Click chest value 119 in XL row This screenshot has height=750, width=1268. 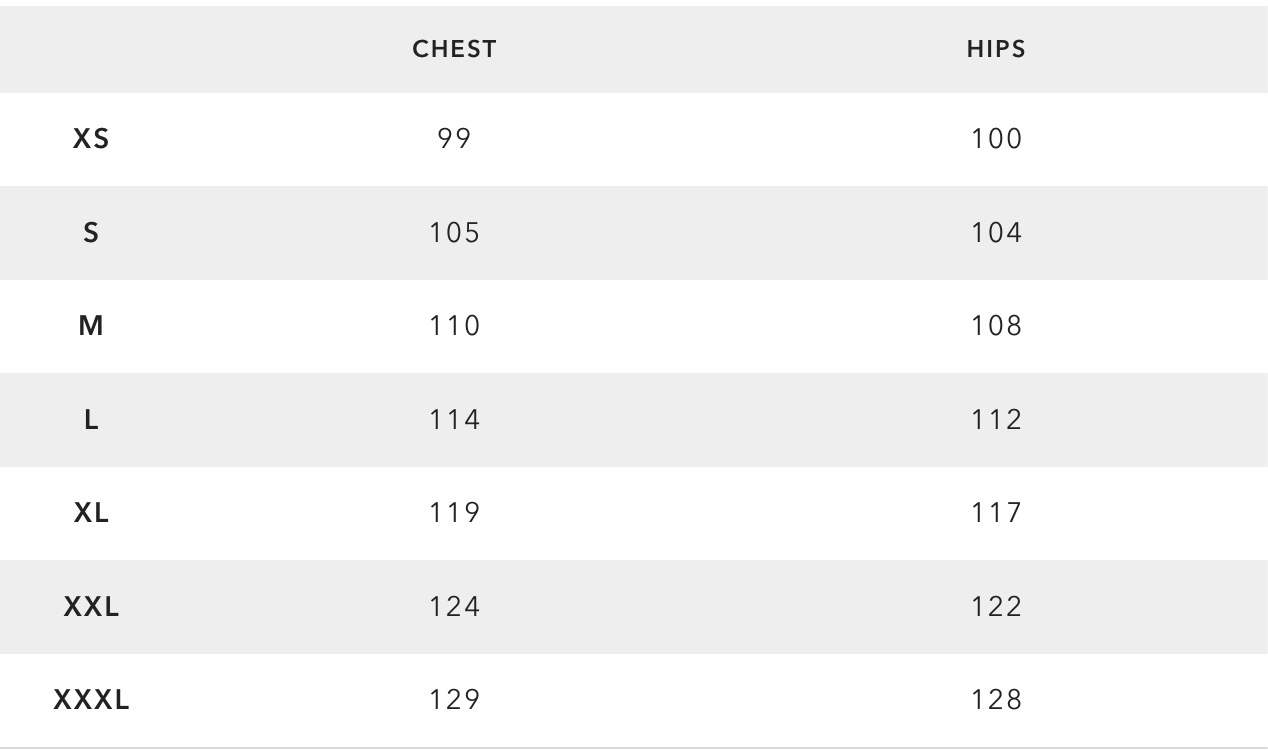coord(455,513)
